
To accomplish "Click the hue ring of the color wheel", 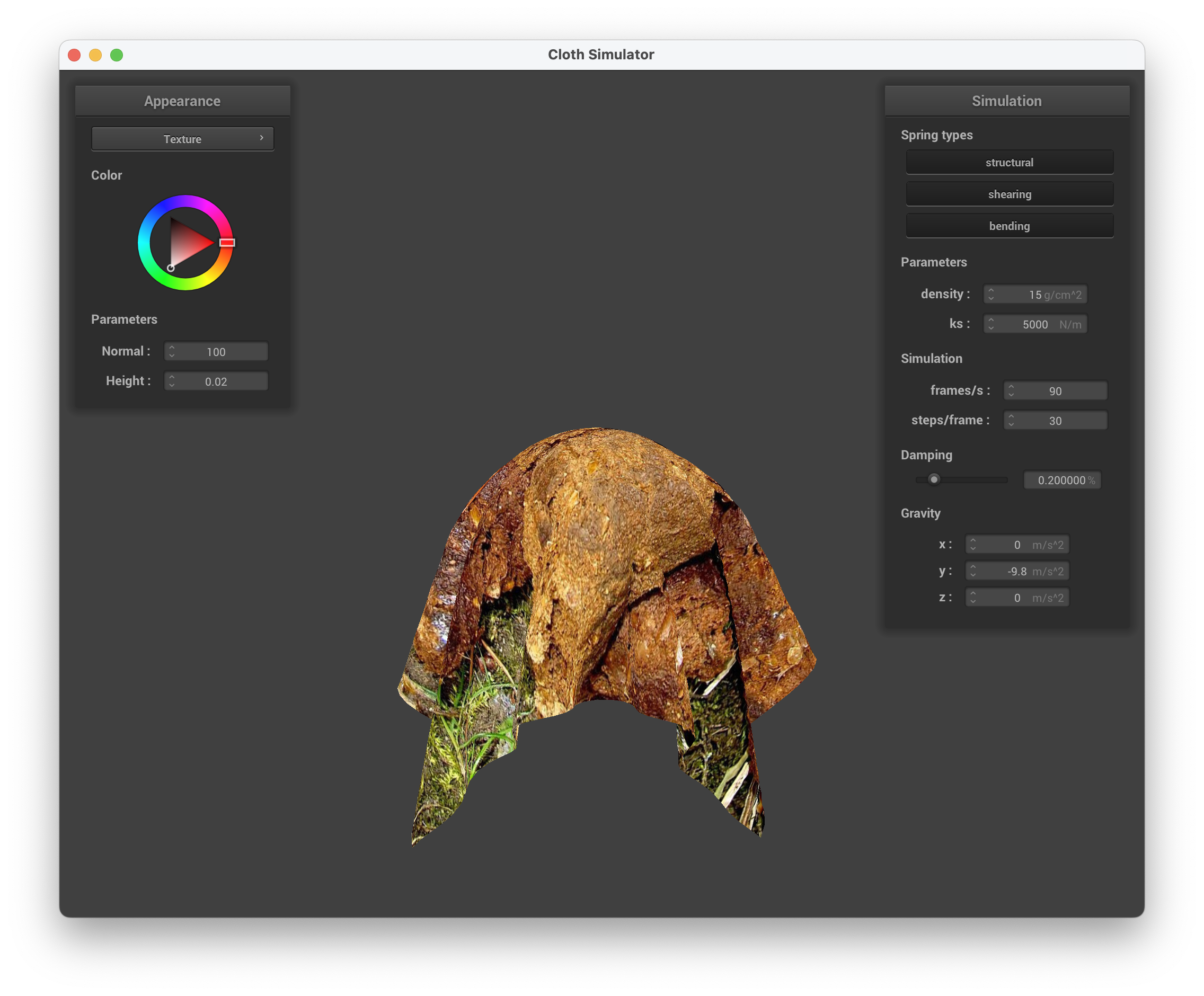I will [145, 243].
